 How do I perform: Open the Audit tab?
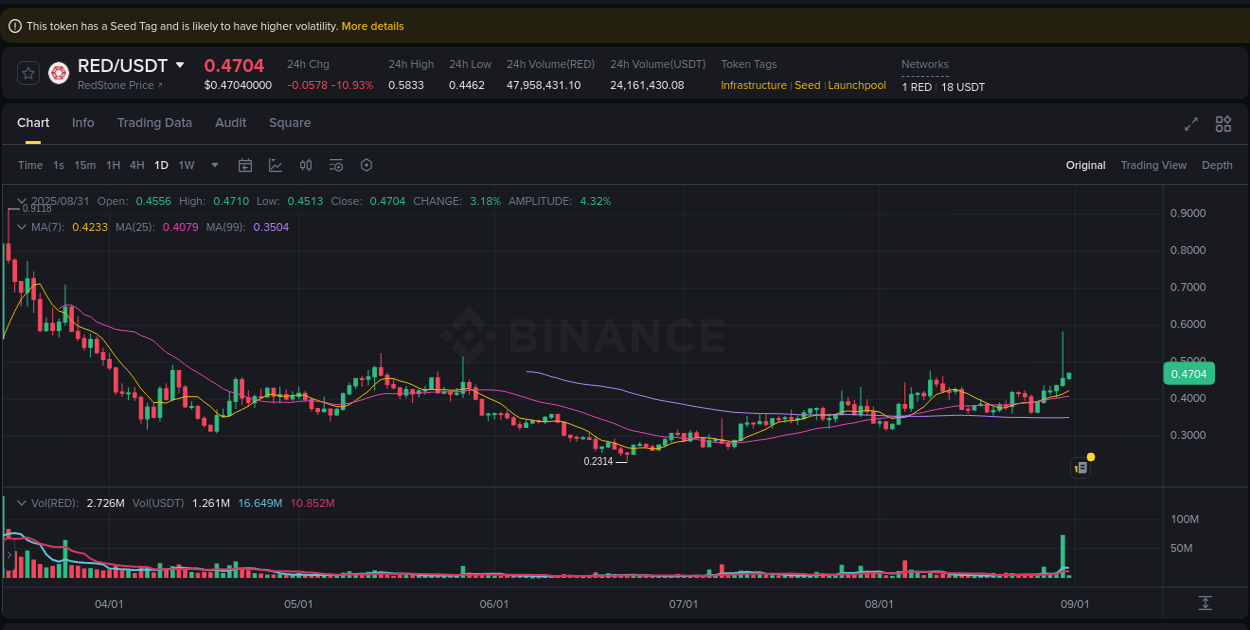pyautogui.click(x=231, y=122)
